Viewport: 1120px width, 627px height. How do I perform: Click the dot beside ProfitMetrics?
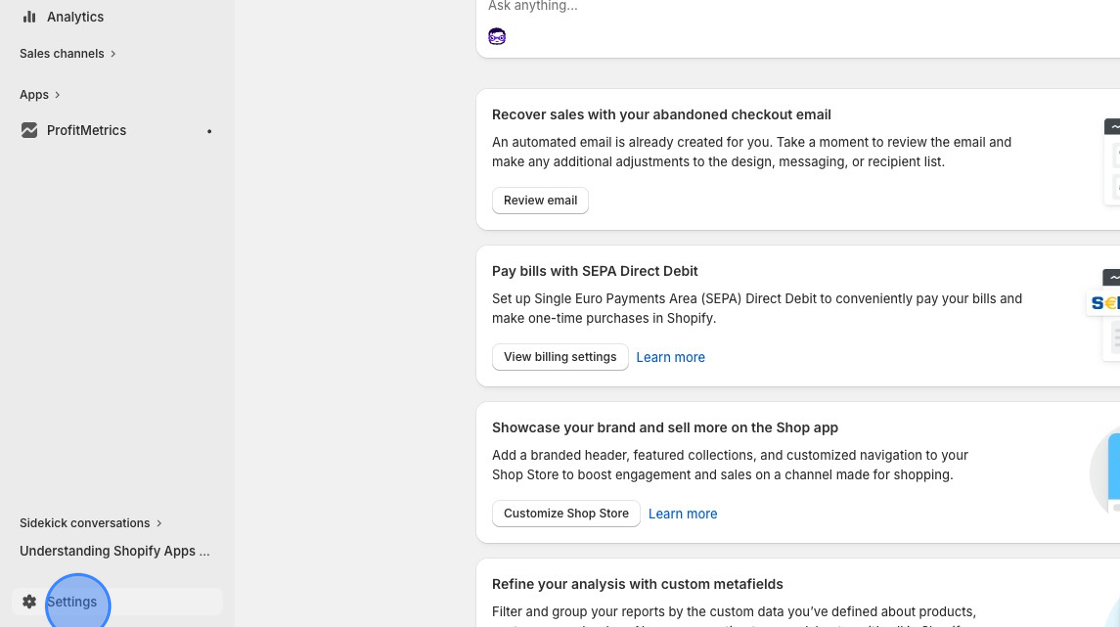coord(209,131)
